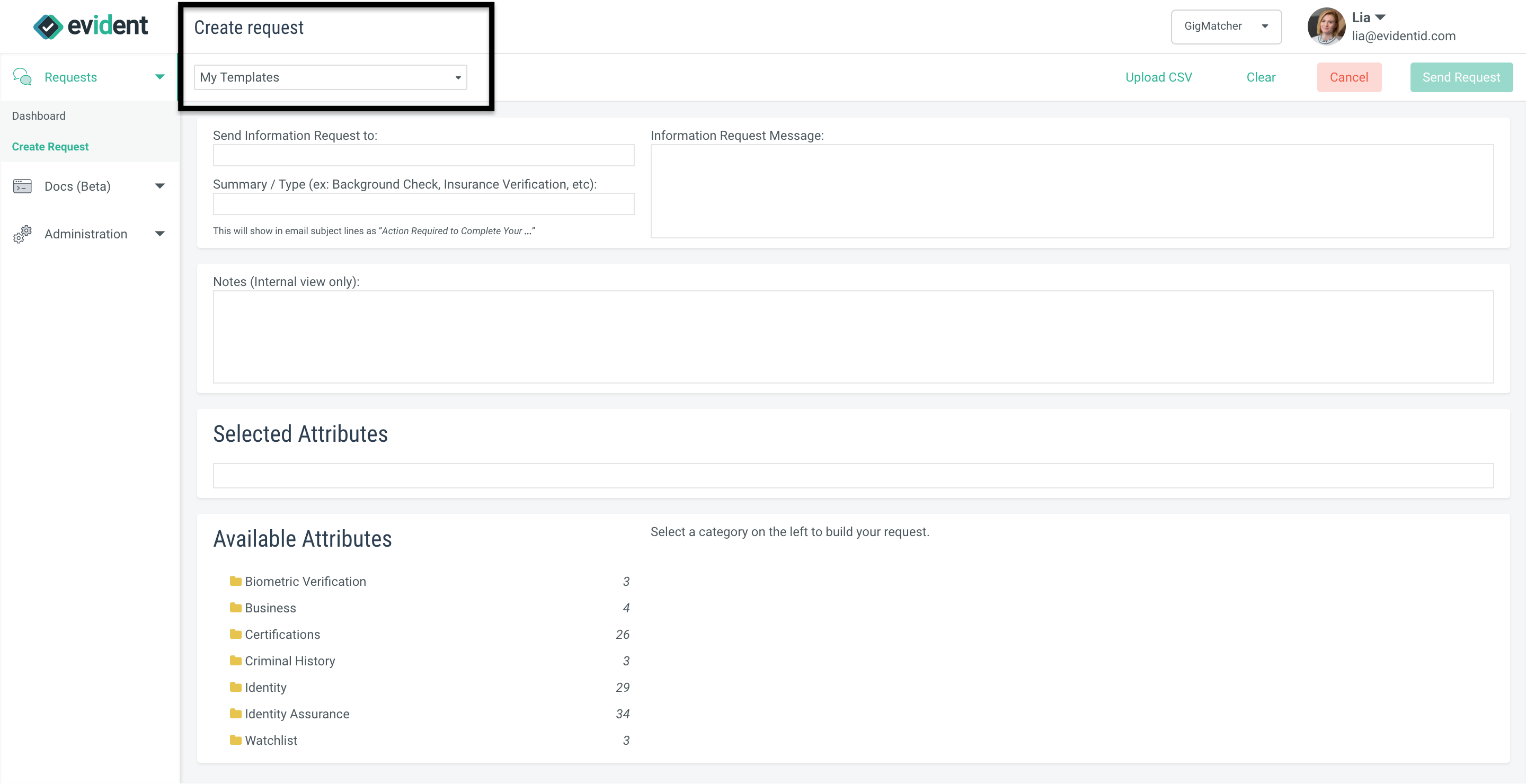
Task: Click the Cancel button
Action: tap(1350, 77)
